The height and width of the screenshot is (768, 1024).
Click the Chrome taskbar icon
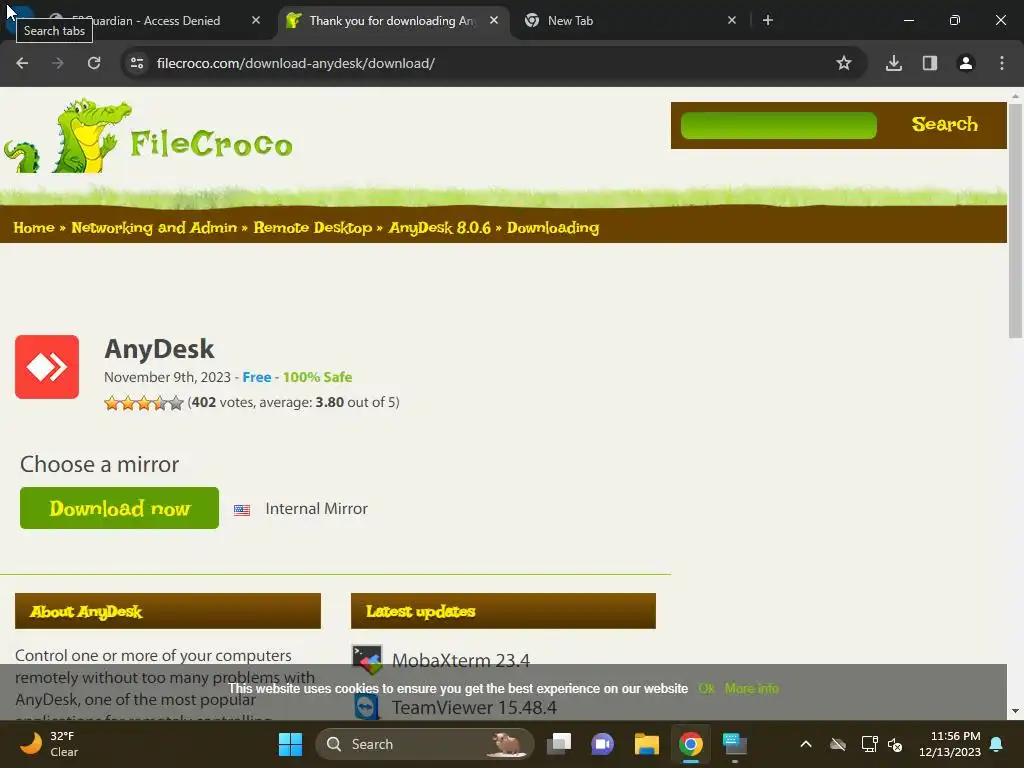691,744
